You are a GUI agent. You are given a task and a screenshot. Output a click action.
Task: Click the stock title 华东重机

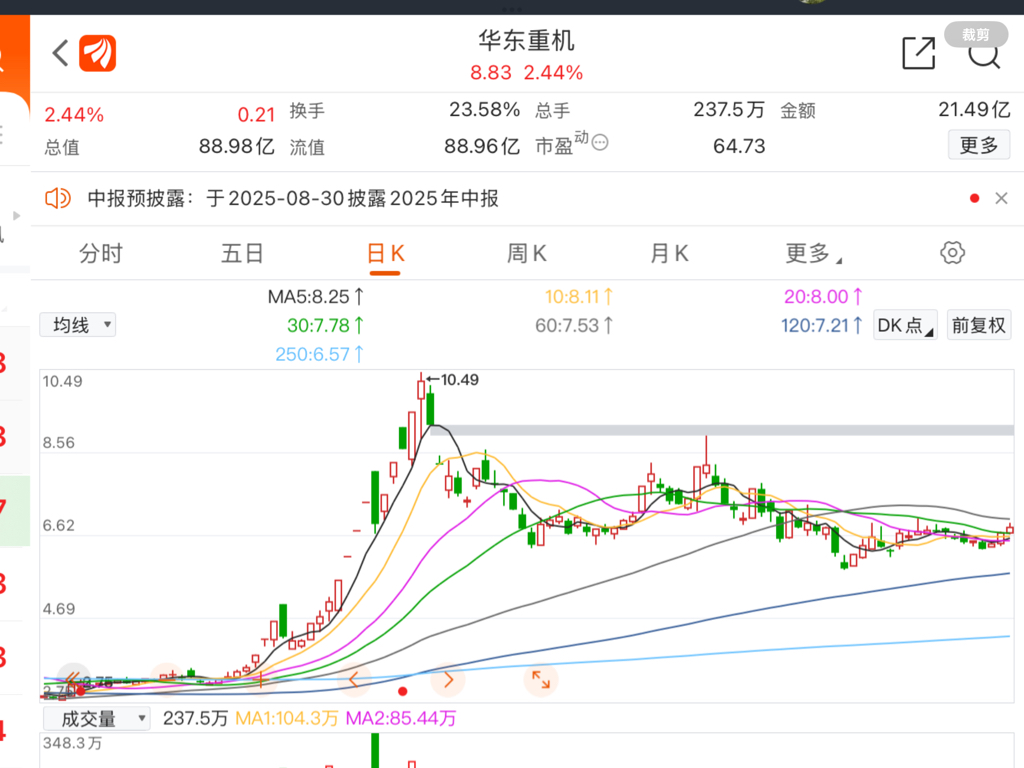point(526,40)
